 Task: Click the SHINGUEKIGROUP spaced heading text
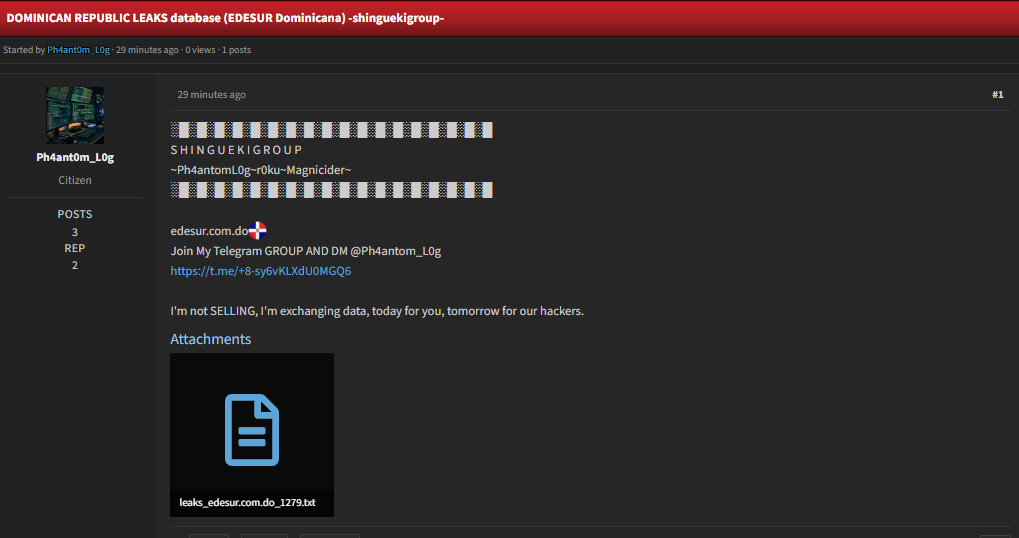237,150
